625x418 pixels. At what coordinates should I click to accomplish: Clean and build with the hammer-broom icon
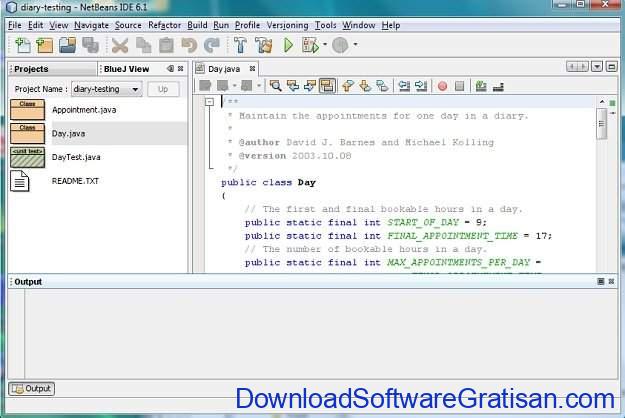263,45
